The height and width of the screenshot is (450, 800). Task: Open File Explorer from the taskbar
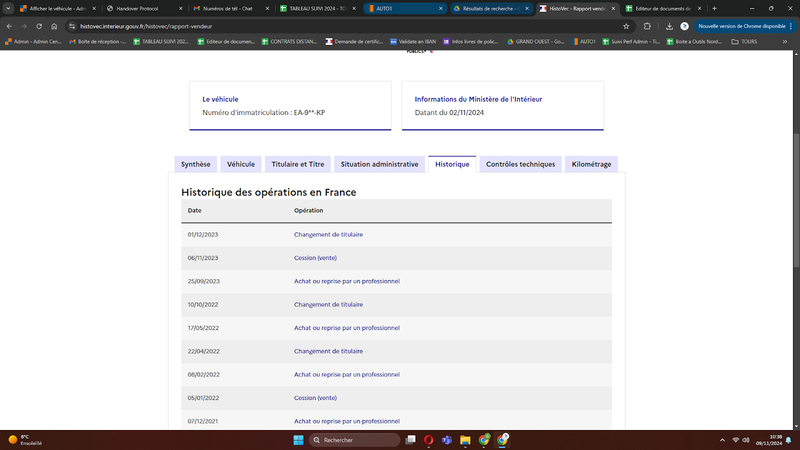coord(465,440)
